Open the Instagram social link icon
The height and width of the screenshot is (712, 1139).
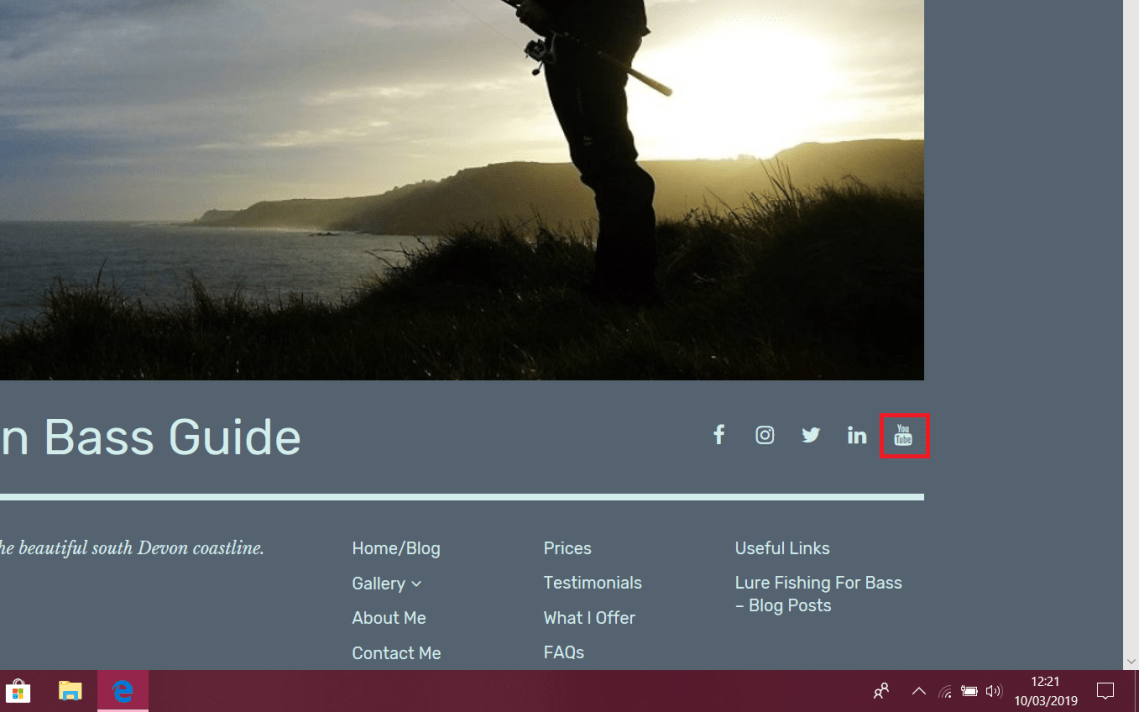pos(765,435)
